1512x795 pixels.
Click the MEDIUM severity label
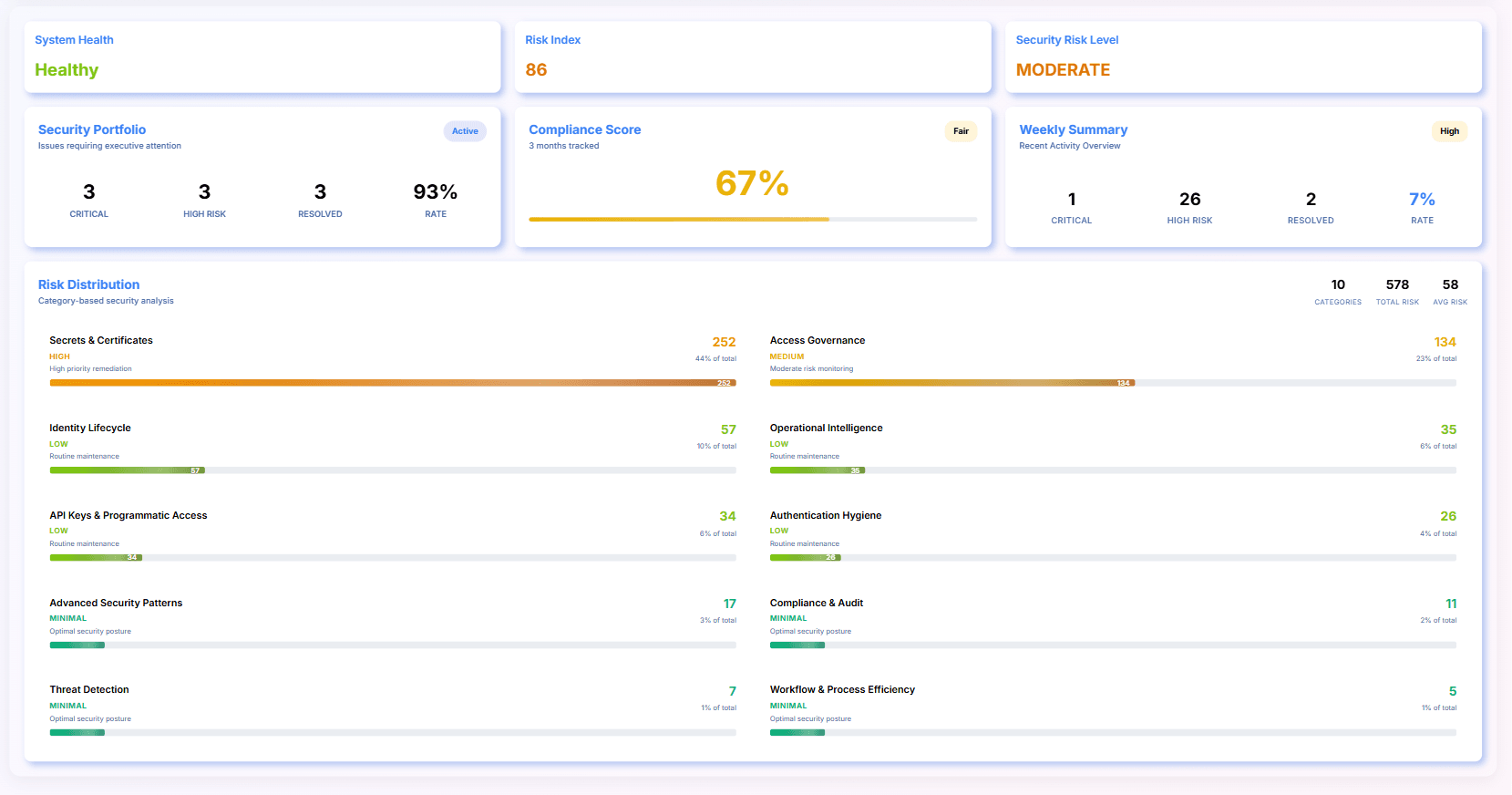(787, 356)
